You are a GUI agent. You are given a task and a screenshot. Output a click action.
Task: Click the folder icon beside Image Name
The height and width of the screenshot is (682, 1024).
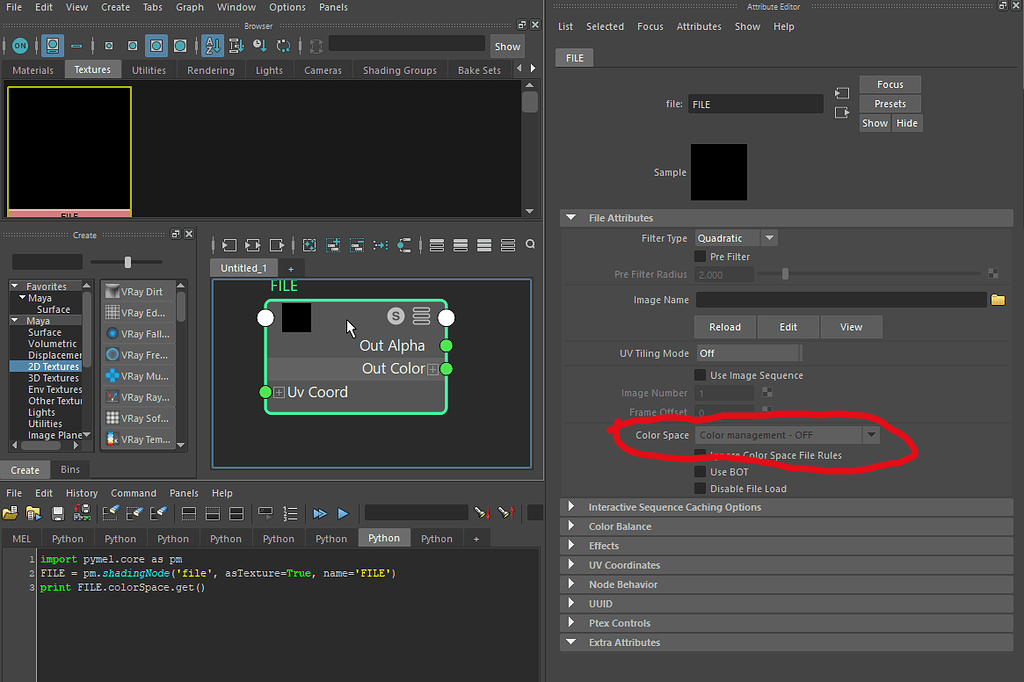point(997,300)
